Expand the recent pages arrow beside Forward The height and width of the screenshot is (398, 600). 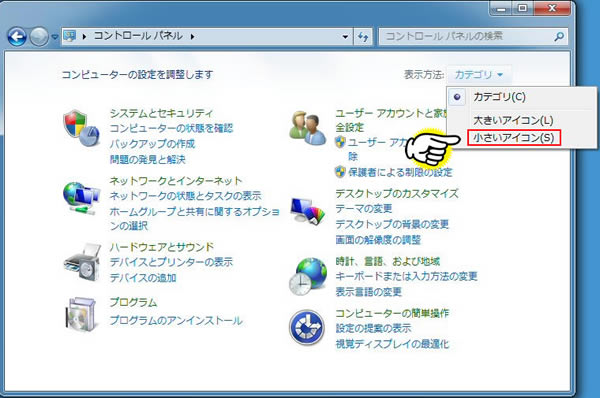[55, 37]
